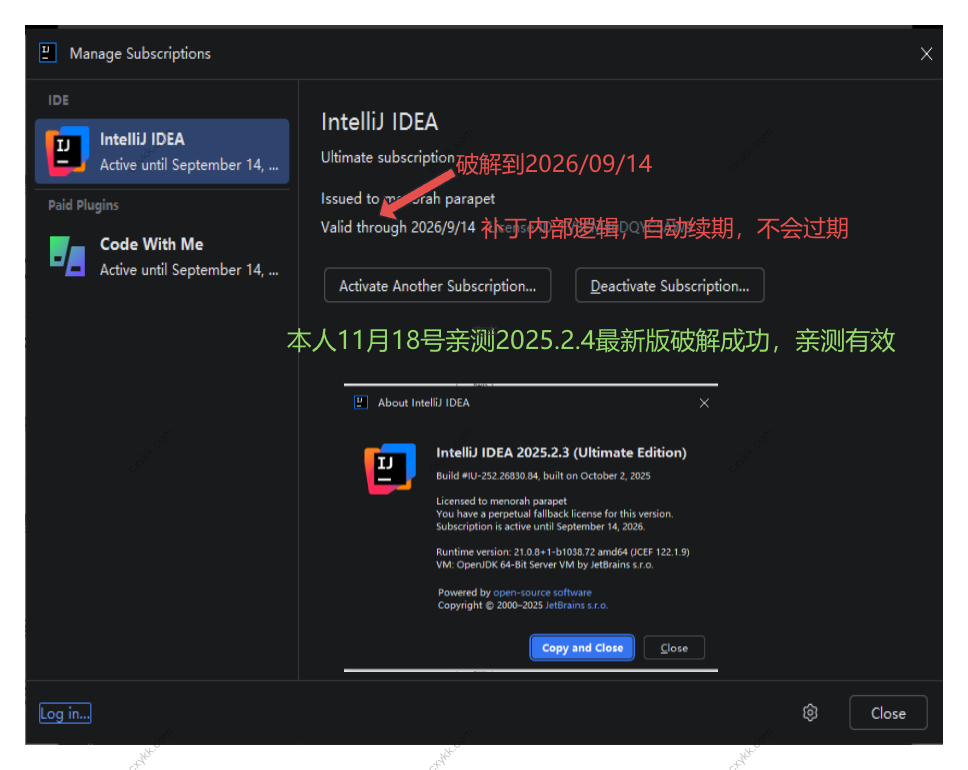The image size is (968, 770).
Task: Click IJ icon in About dialog title bar
Action: [x=361, y=403]
